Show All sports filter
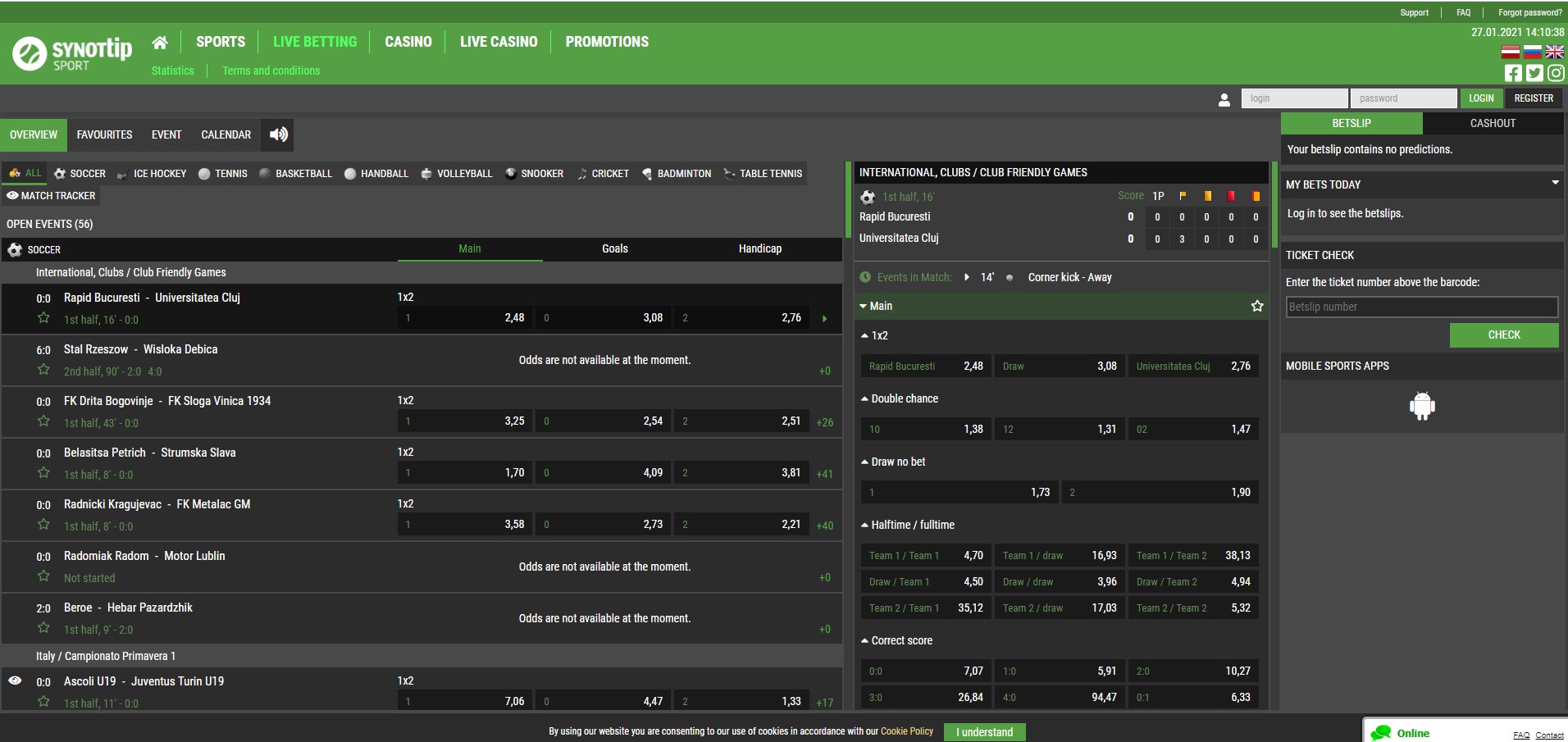The width and height of the screenshot is (1568, 742). tap(25, 173)
